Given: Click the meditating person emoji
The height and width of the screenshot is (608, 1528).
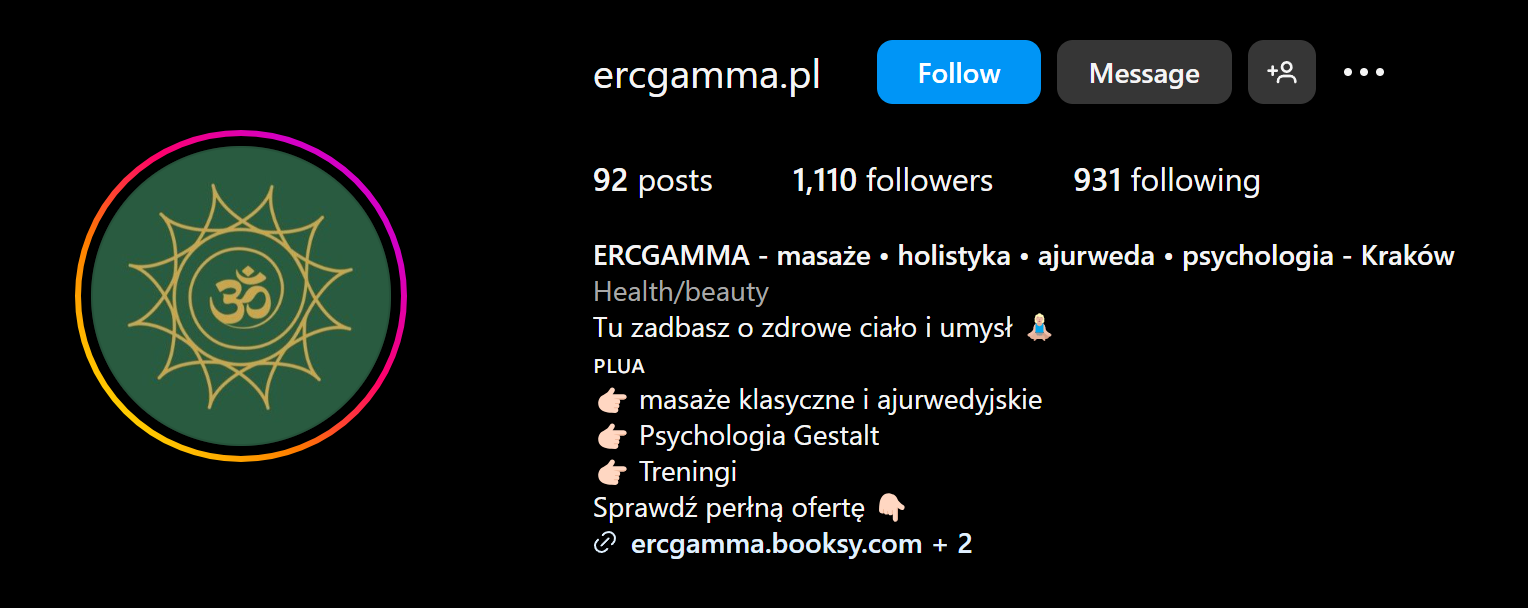Looking at the screenshot, I should point(1041,327).
